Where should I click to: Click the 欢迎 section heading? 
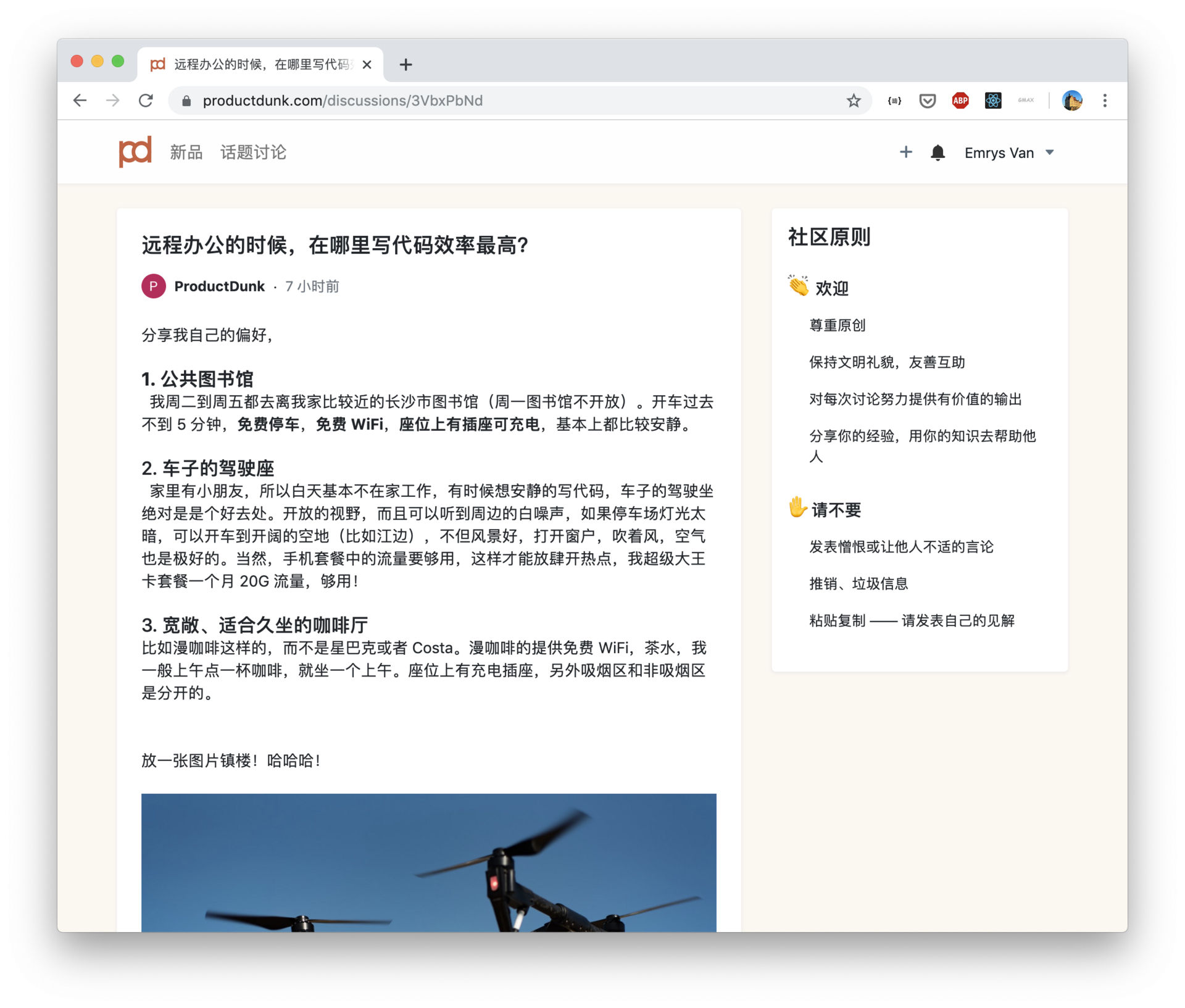coord(832,288)
